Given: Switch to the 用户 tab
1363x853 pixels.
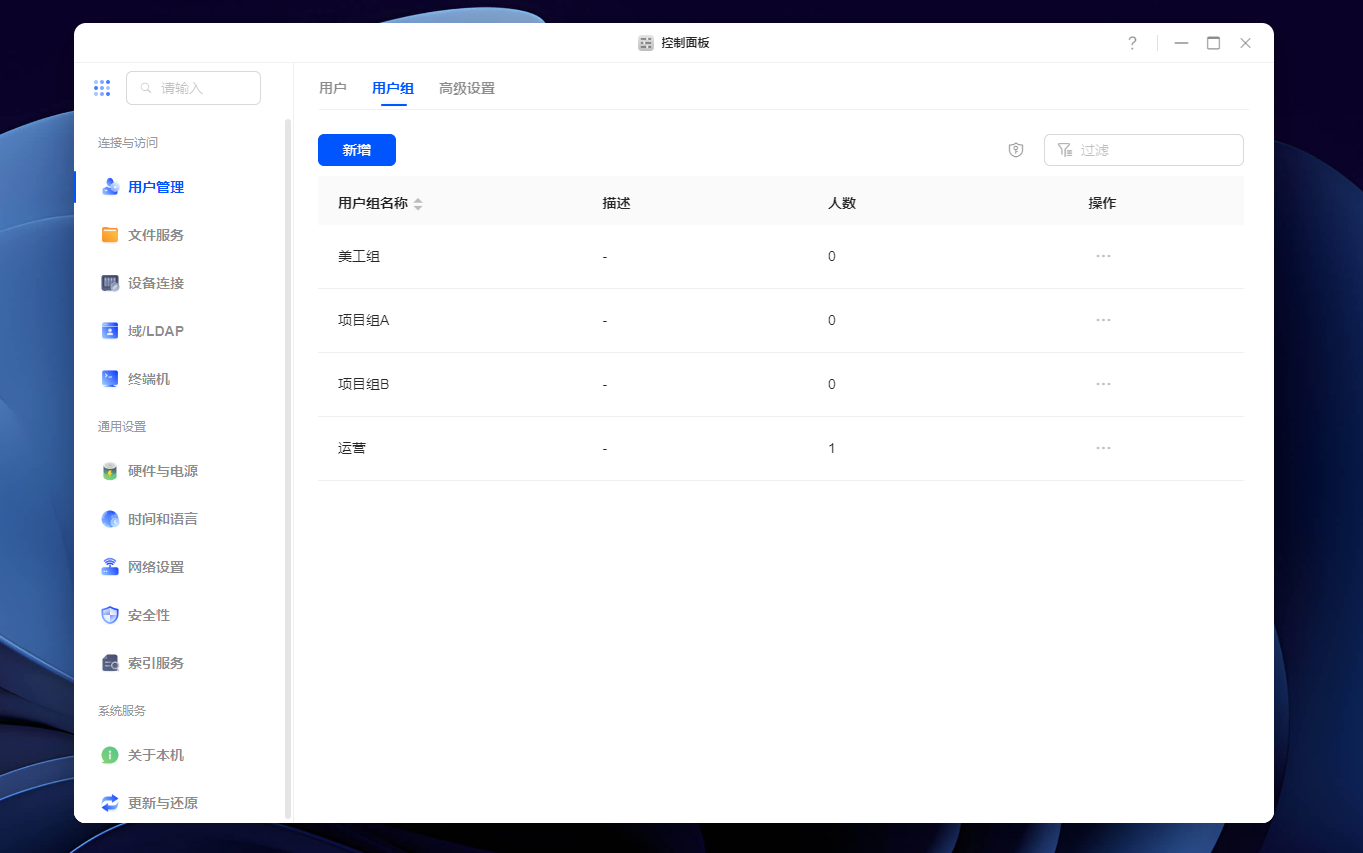Looking at the screenshot, I should tap(333, 88).
